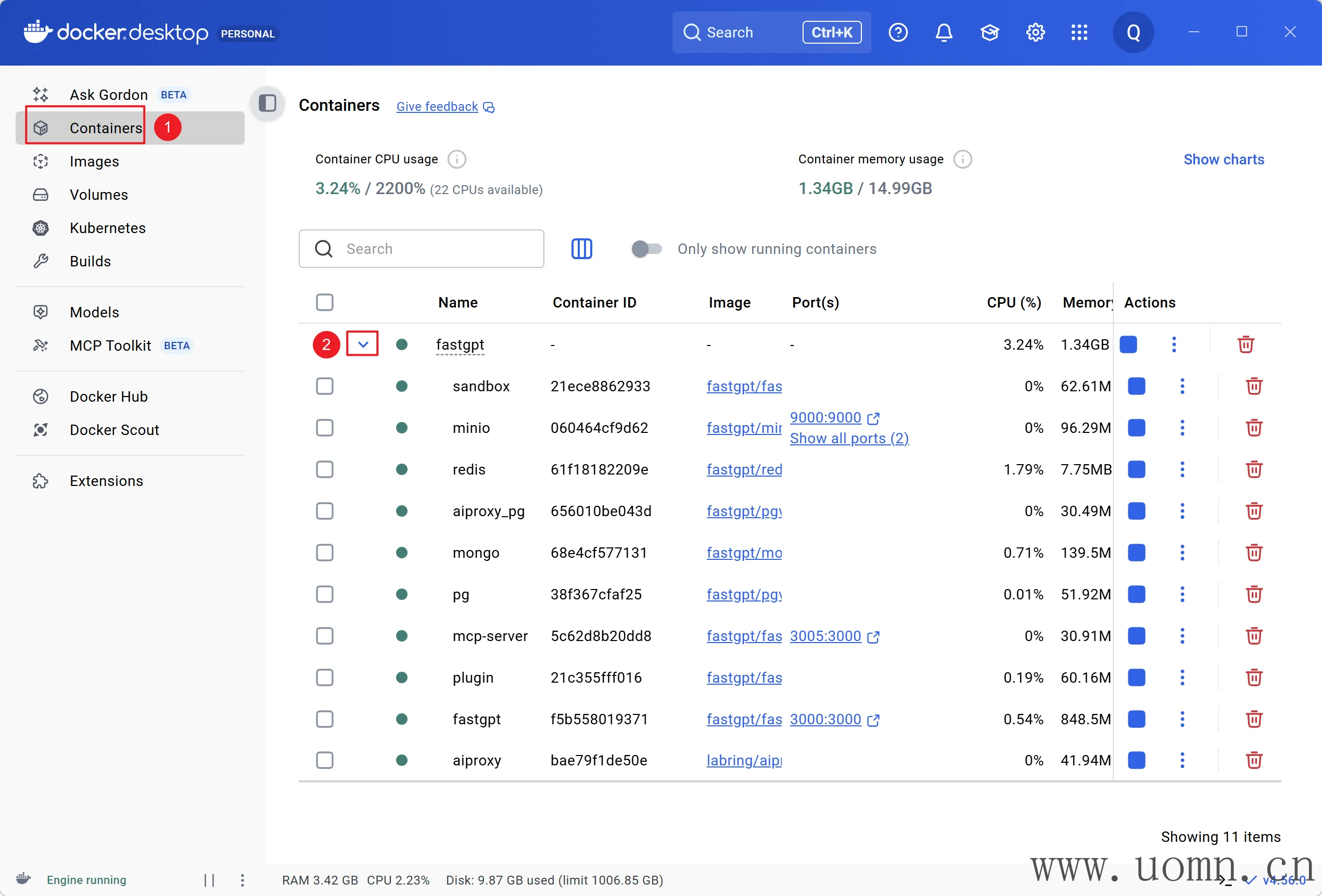Viewport: 1322px width, 896px height.
Task: Delete the redis container with trash icon
Action: click(x=1254, y=470)
